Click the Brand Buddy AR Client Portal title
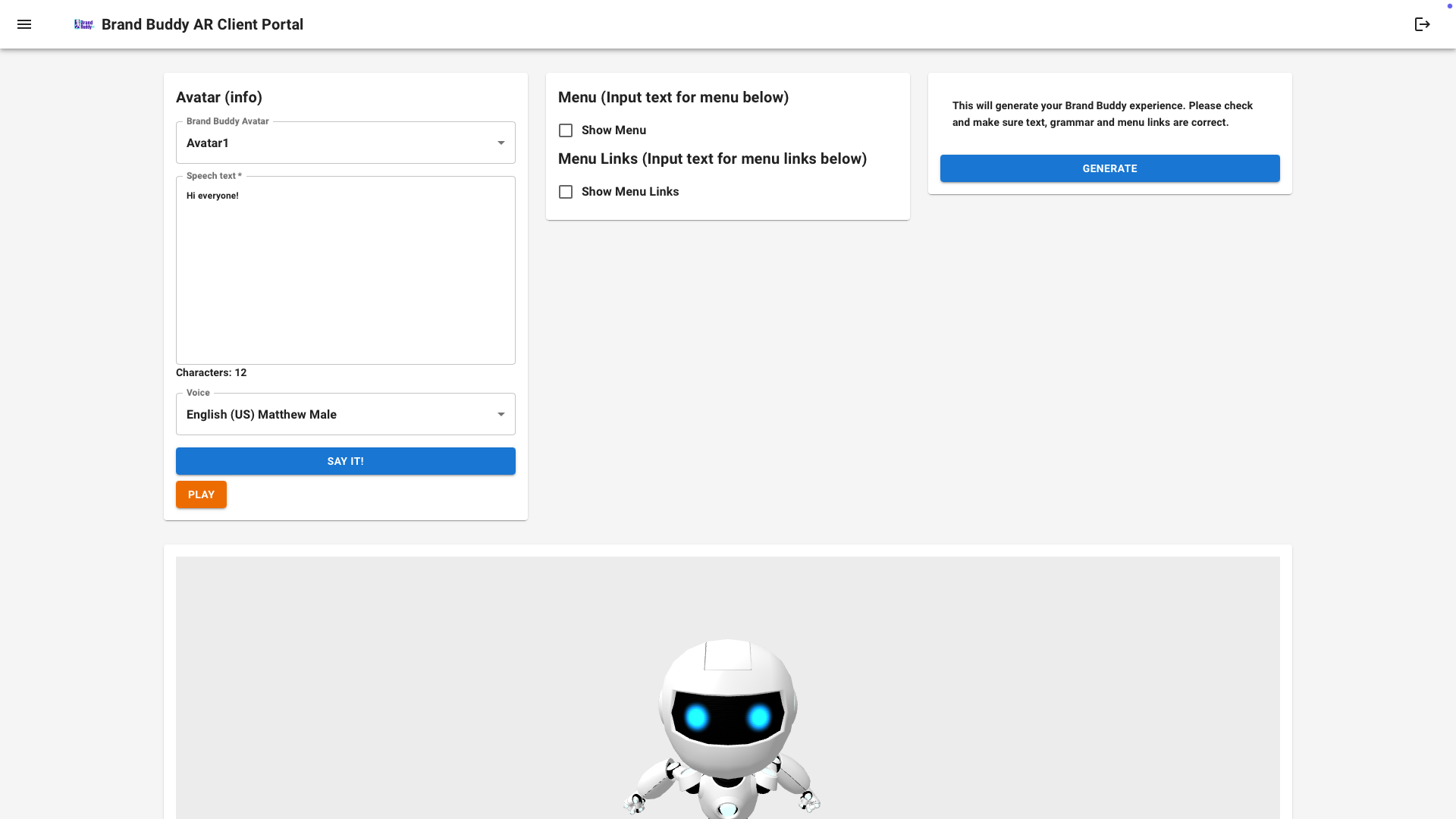Image resolution: width=1456 pixels, height=819 pixels. [202, 24]
